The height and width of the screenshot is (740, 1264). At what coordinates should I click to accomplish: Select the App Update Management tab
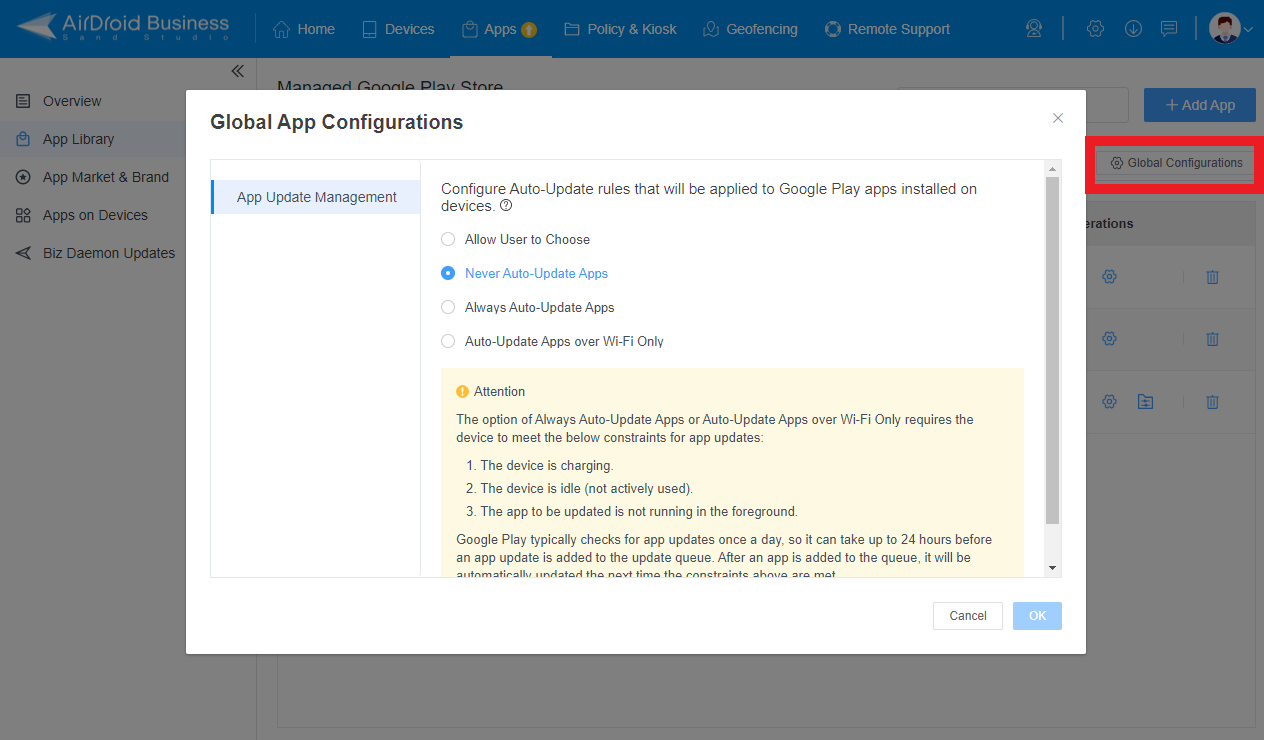(x=315, y=197)
